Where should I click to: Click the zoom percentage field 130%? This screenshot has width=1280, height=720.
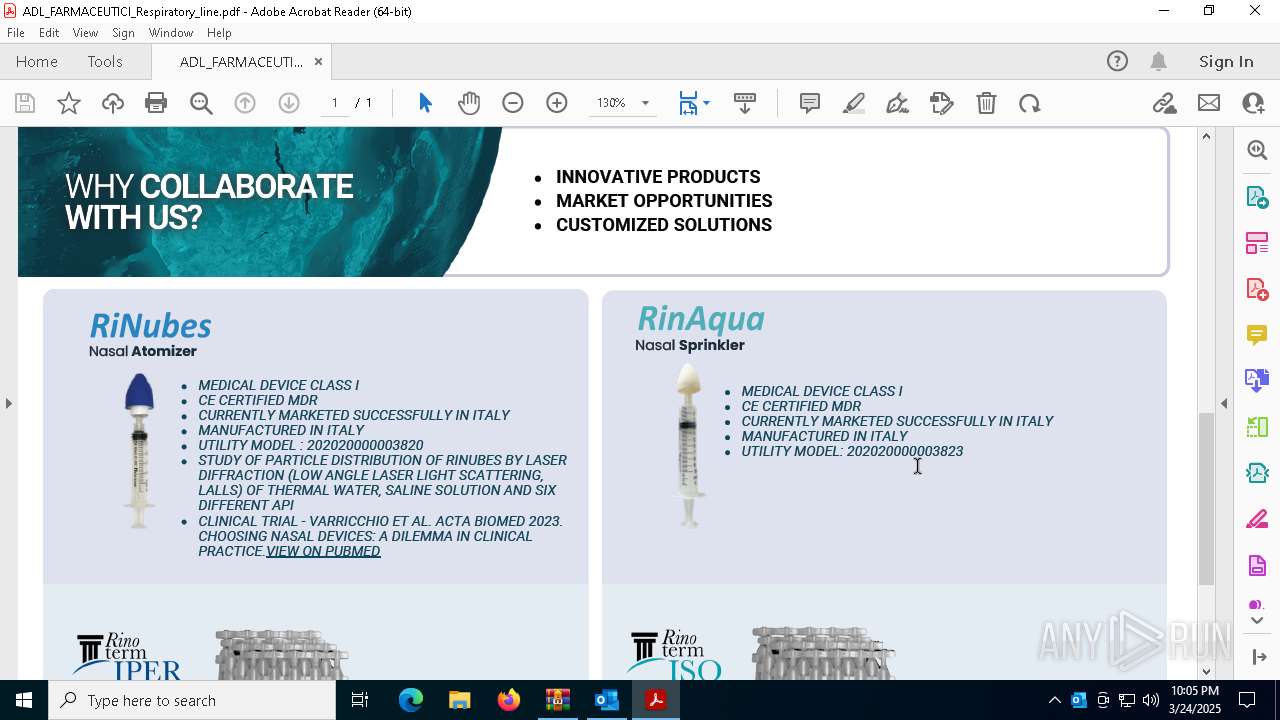click(611, 103)
